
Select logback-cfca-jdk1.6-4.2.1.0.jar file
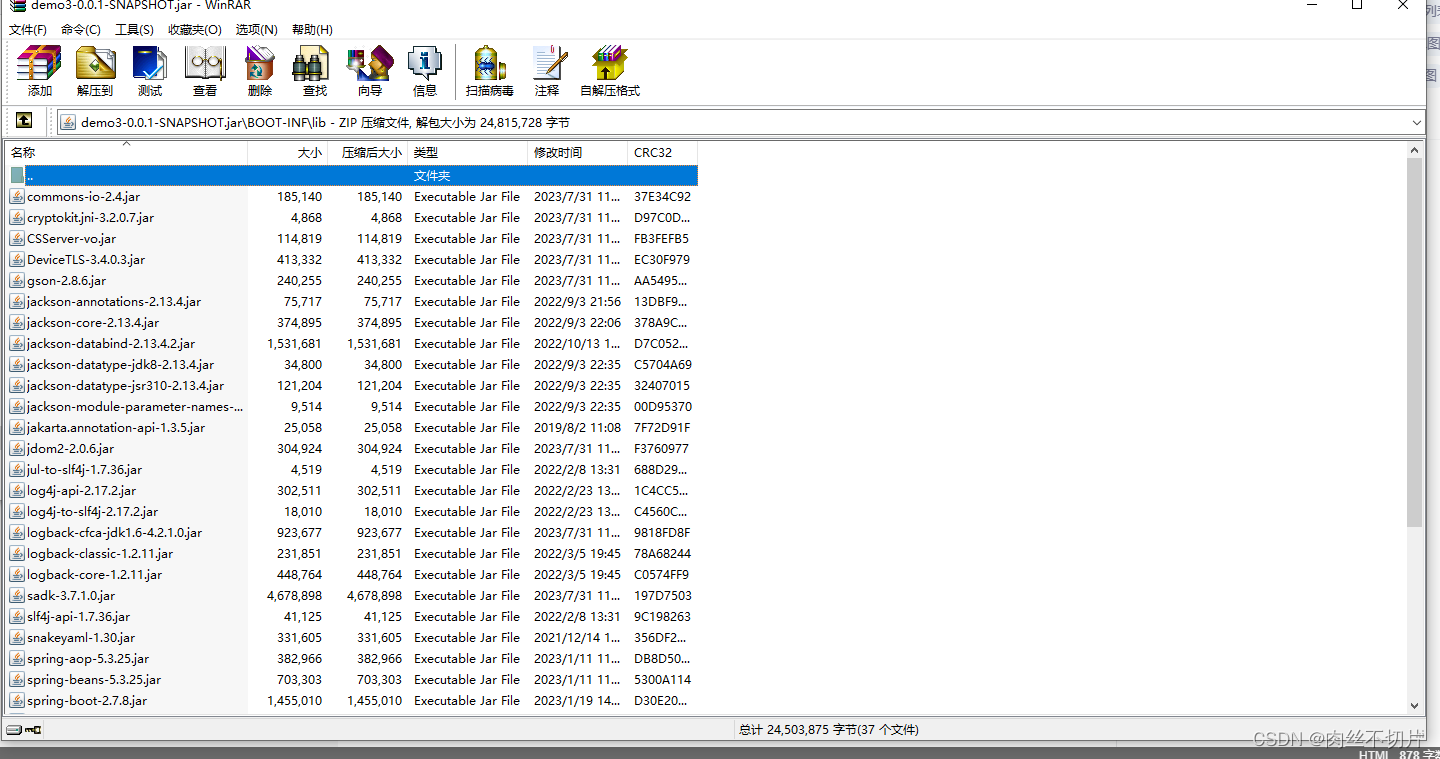(115, 533)
